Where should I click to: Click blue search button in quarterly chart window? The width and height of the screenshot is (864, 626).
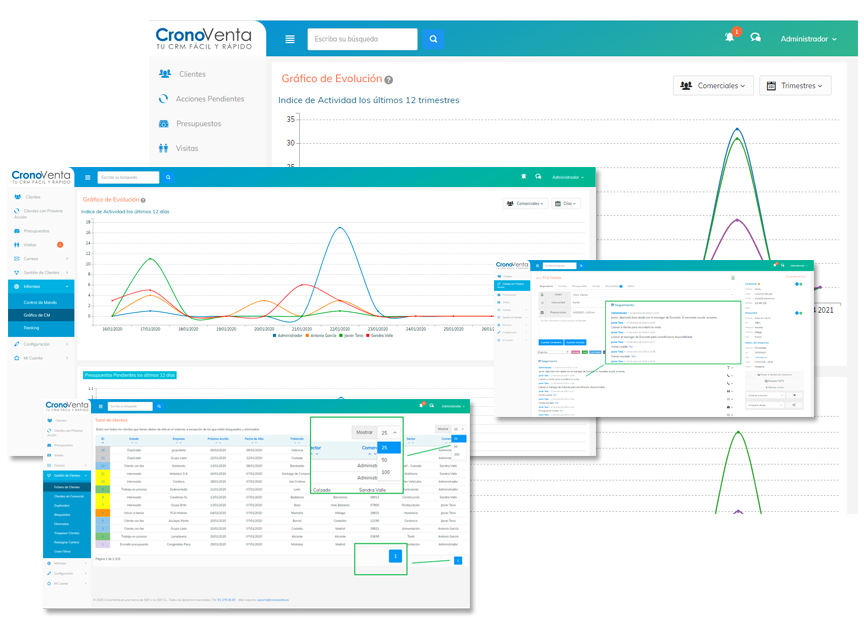tap(433, 39)
